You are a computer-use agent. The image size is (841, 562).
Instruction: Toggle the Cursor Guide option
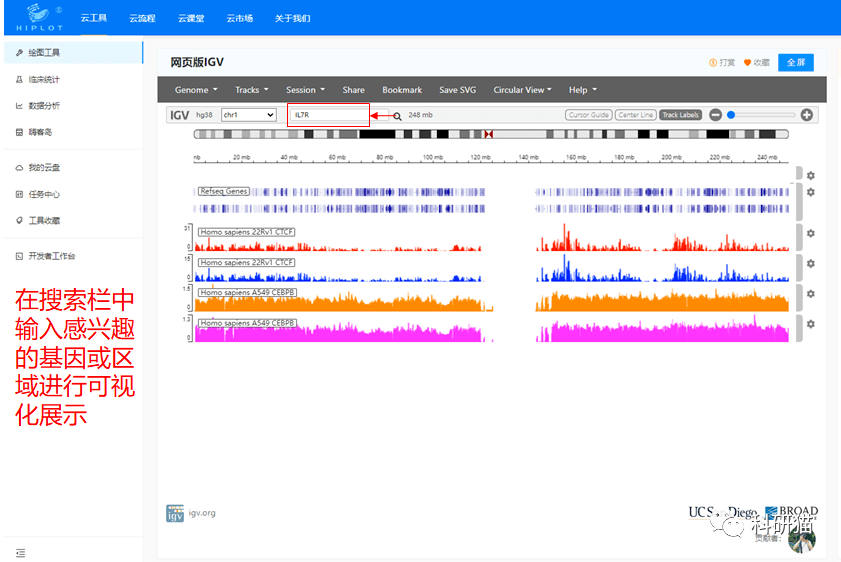(588, 115)
